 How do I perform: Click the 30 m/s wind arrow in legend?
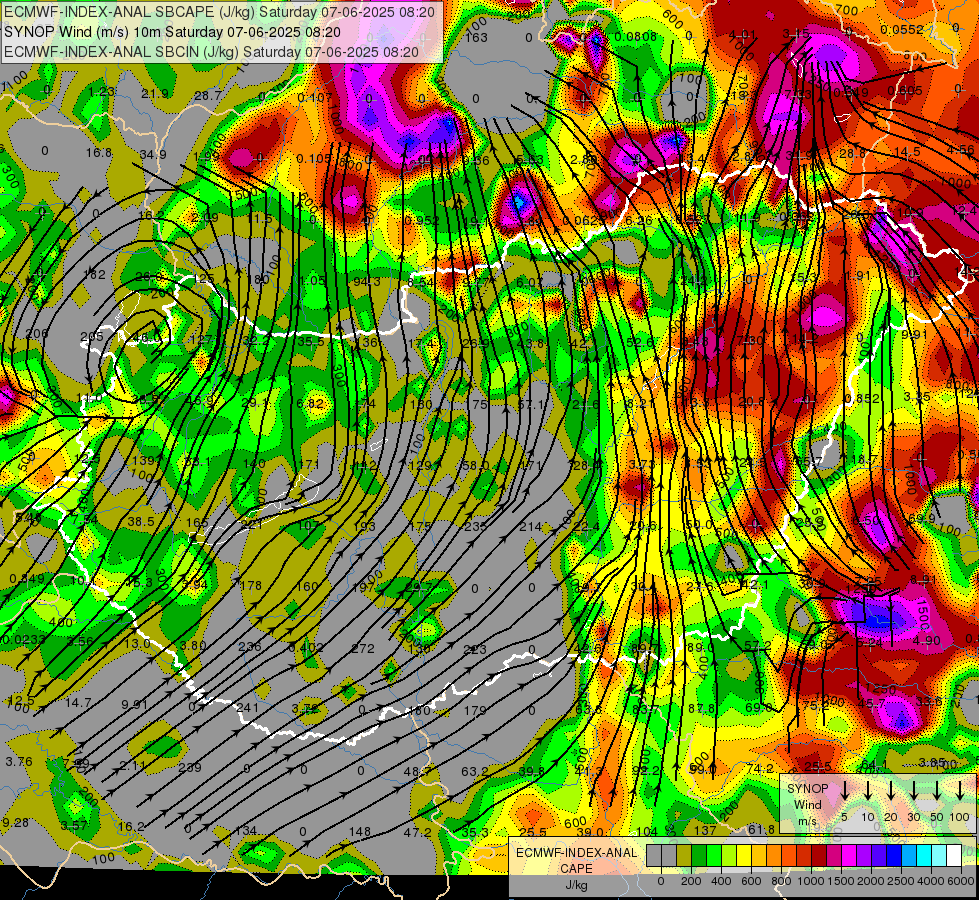[913, 790]
